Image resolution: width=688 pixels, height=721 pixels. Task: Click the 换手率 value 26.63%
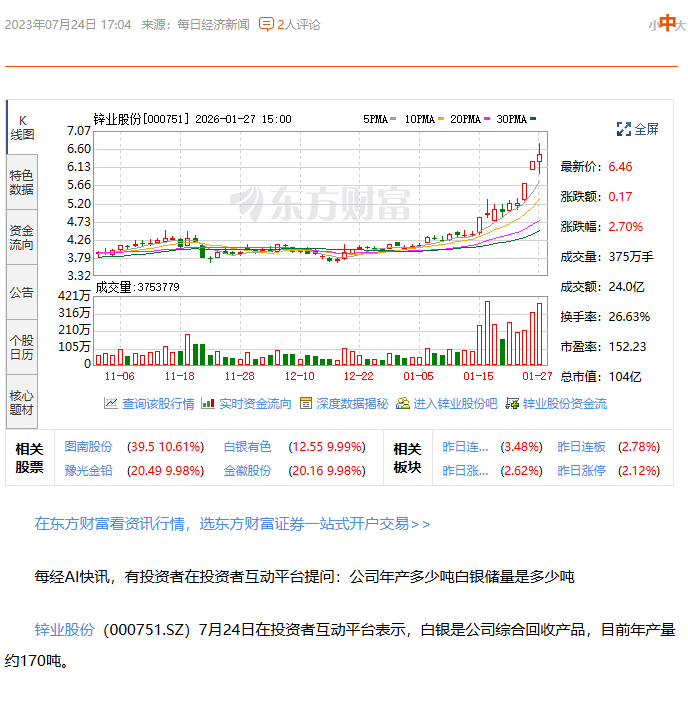pos(629,317)
